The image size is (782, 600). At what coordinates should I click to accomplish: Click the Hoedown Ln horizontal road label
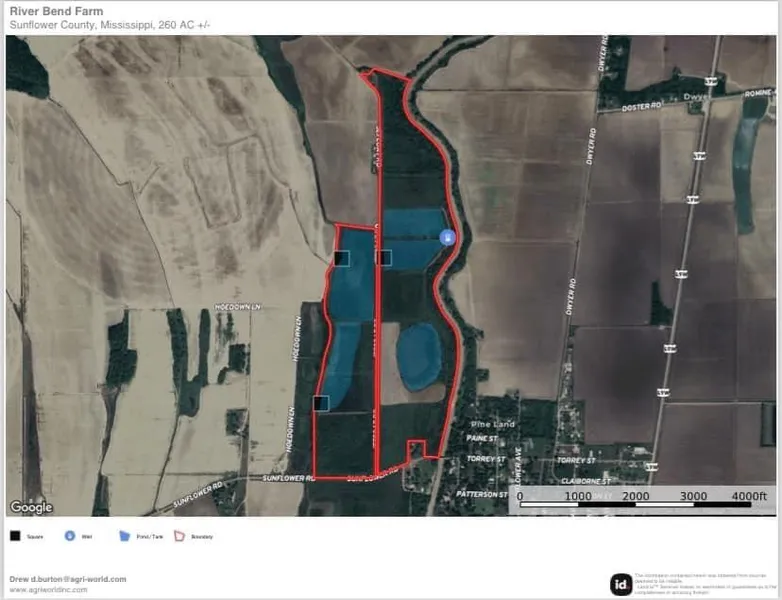[237, 307]
